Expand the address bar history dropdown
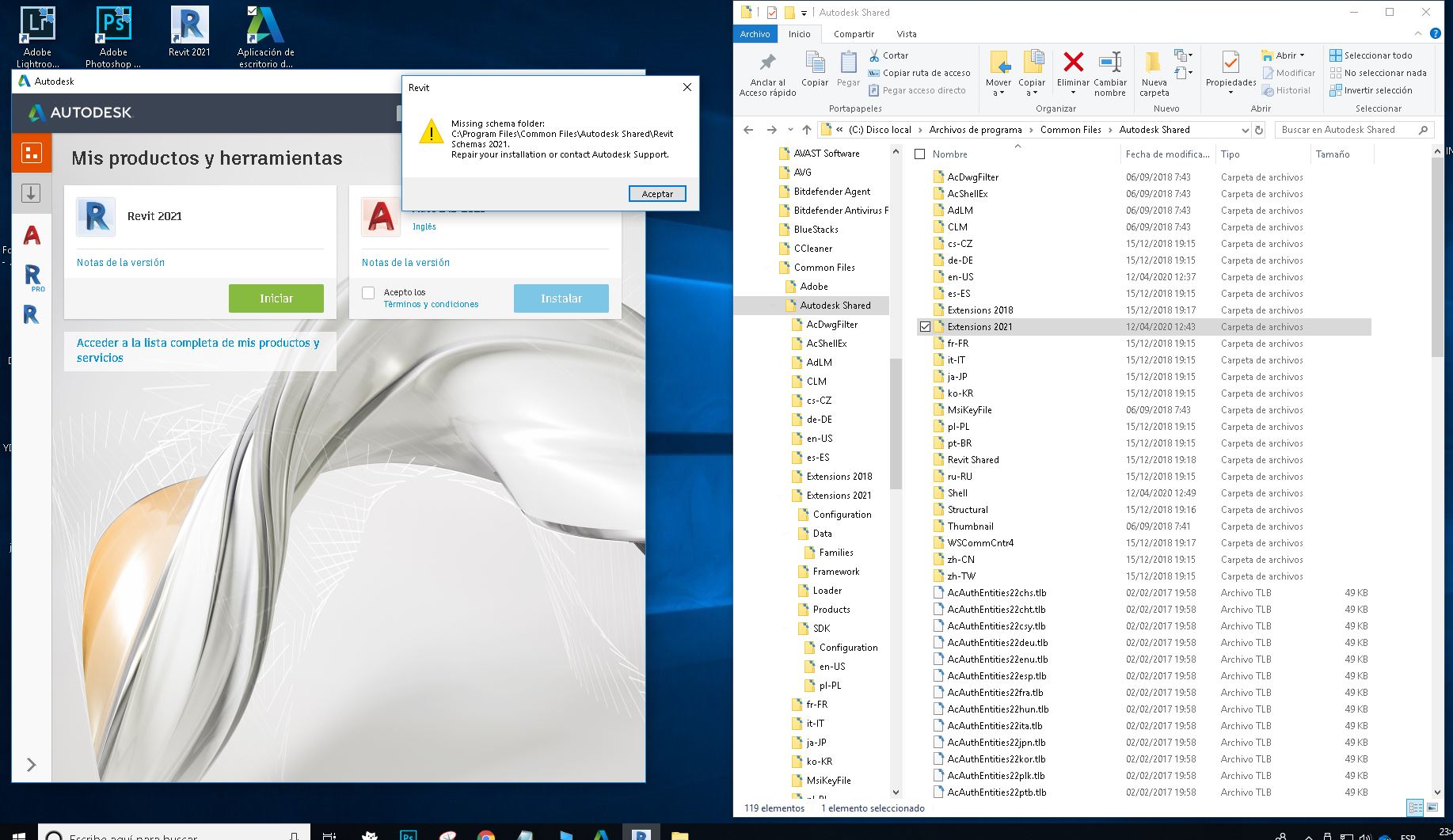 click(x=1244, y=130)
